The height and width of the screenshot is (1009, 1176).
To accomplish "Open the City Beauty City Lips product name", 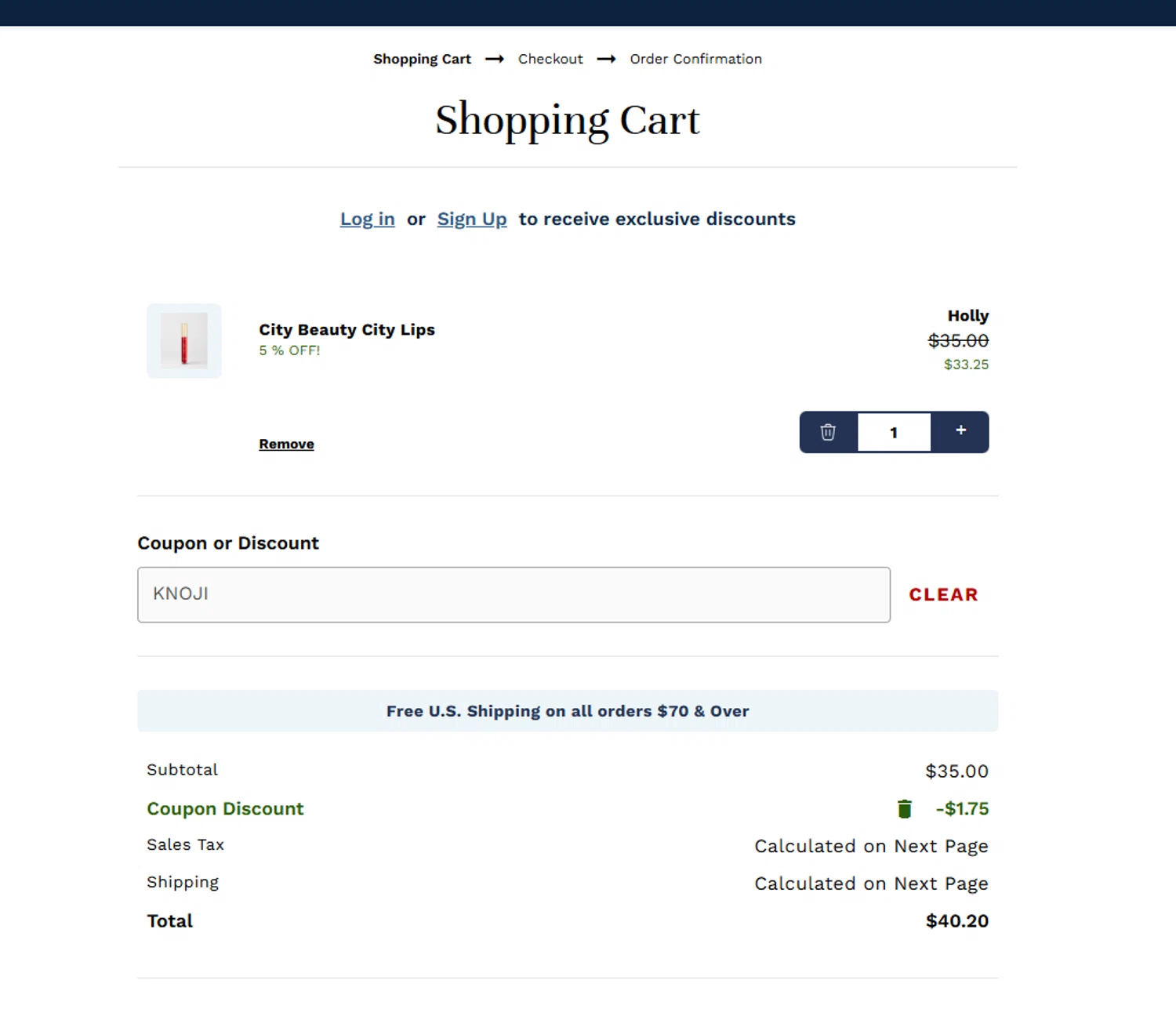I will point(347,330).
